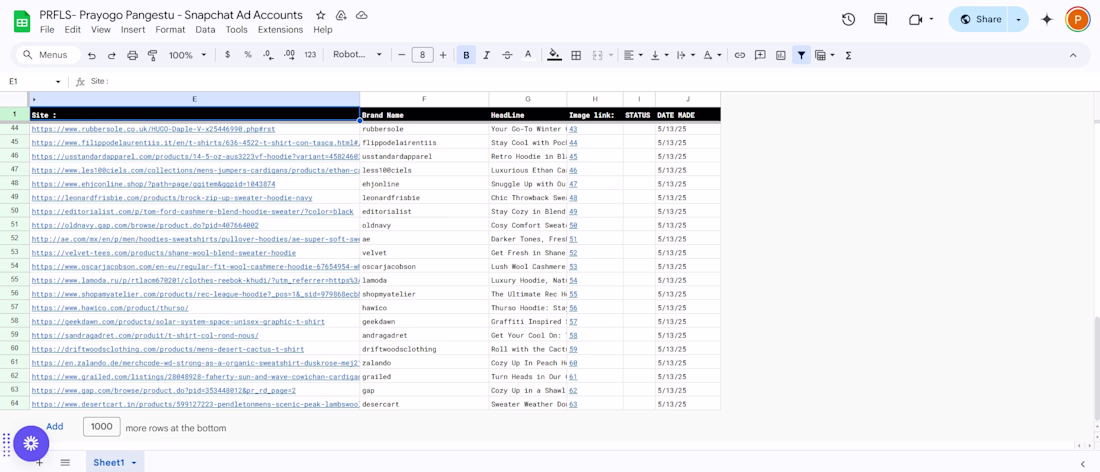Open the zoom level dropdown
The height and width of the screenshot is (472, 1100).
click(188, 55)
